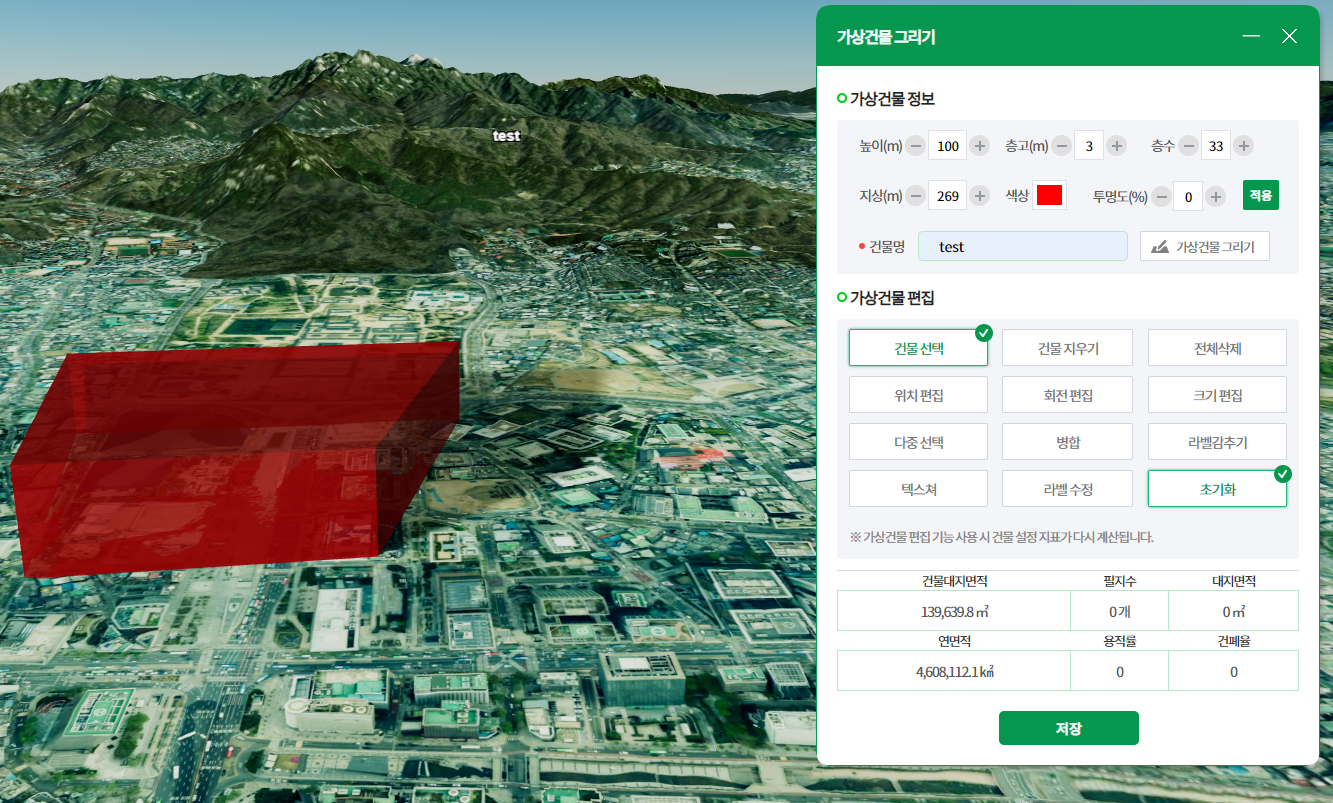
Task: Minimize the 가상건물 그리기 panel
Action: pyautogui.click(x=1251, y=36)
